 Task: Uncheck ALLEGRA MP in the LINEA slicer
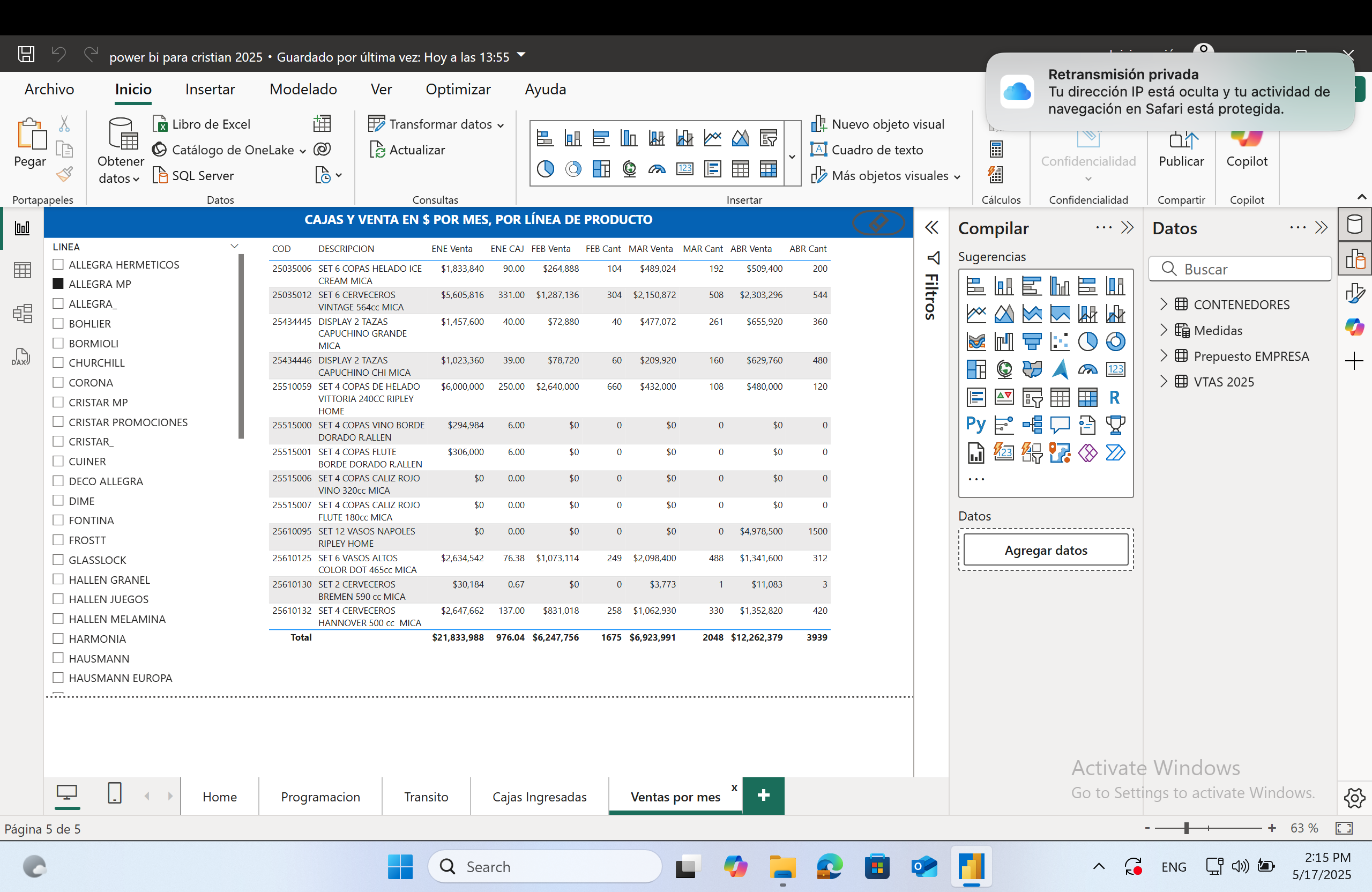pos(58,283)
